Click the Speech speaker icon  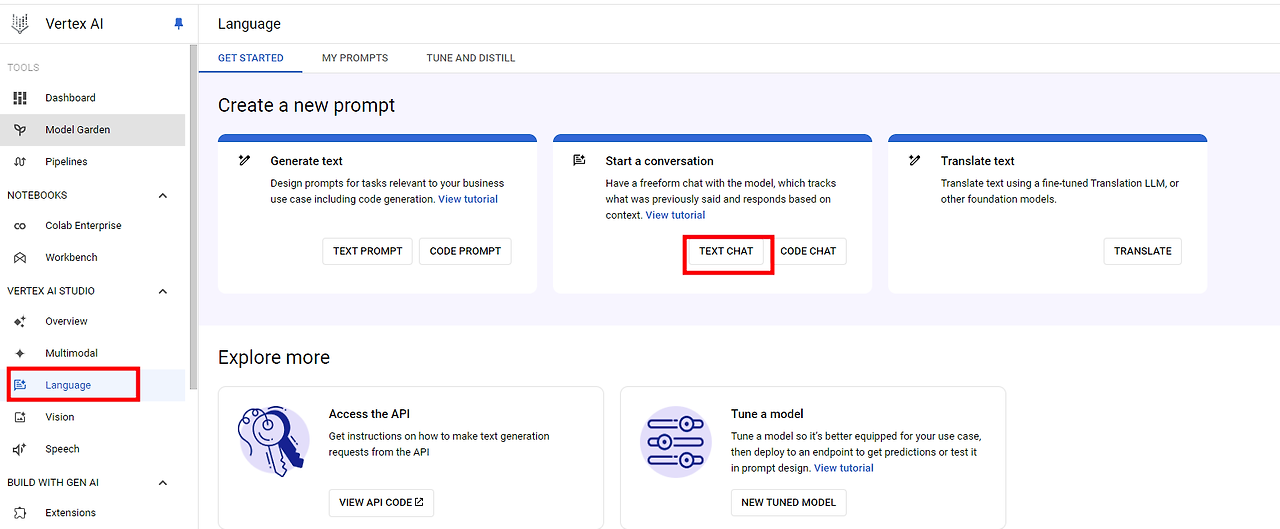pos(20,449)
